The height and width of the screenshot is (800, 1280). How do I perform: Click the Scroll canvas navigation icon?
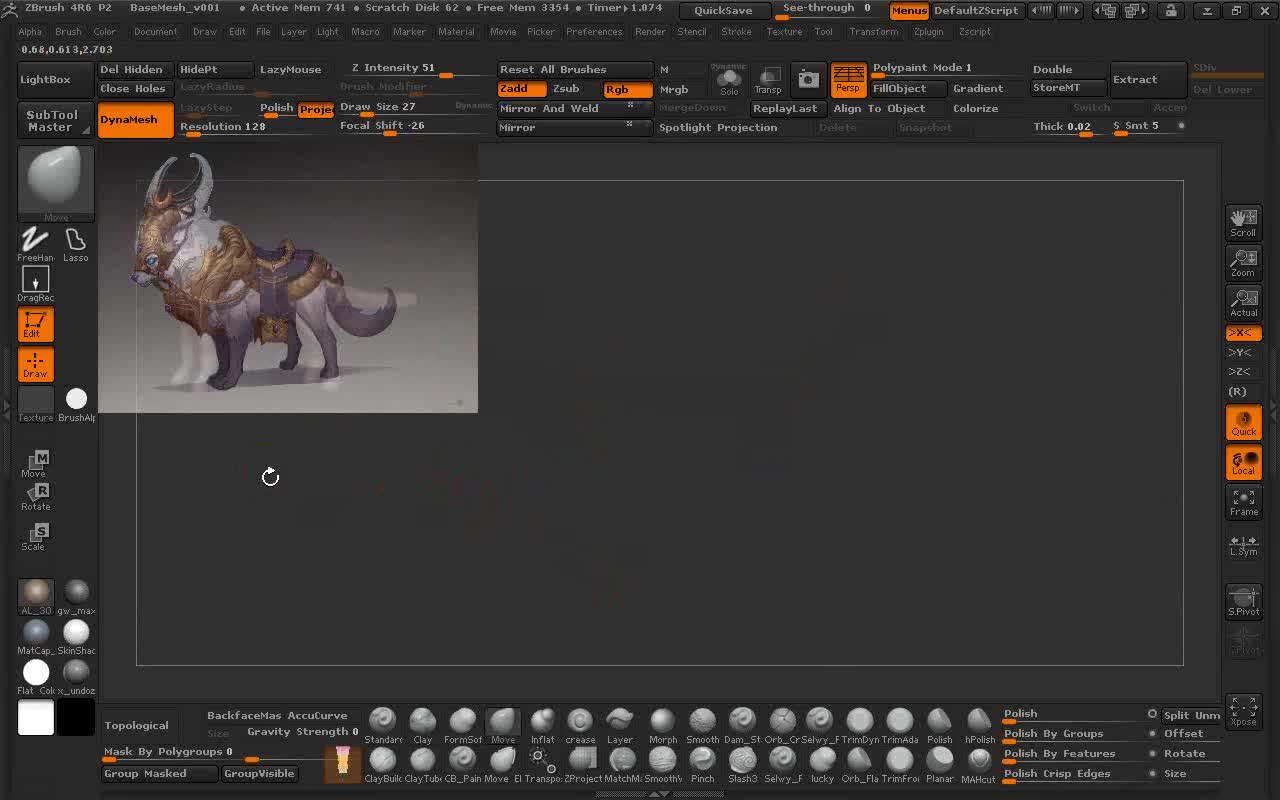(x=1243, y=222)
